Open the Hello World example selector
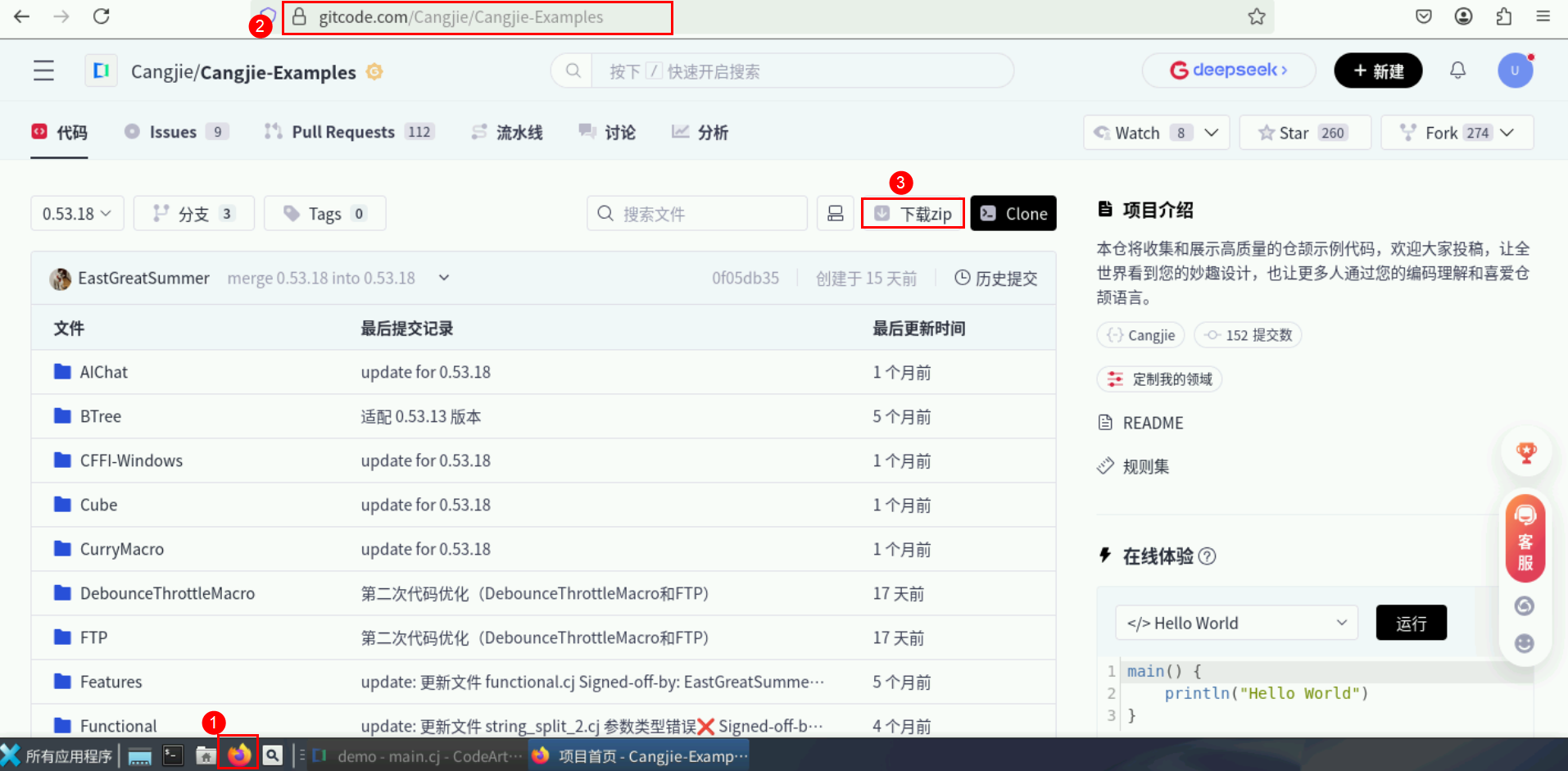 (1235, 623)
